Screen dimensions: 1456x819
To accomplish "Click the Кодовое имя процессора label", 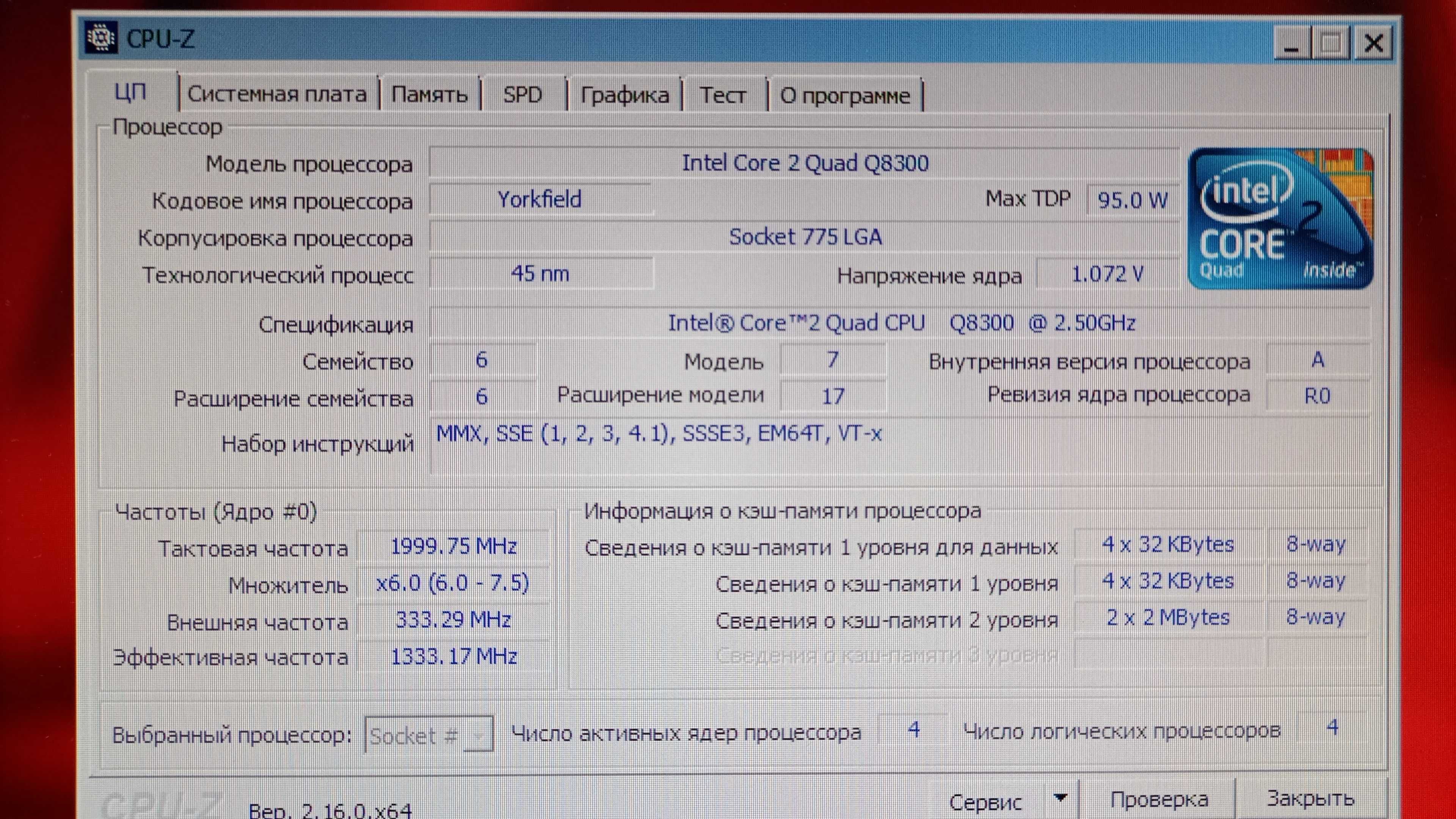I will coord(282,201).
